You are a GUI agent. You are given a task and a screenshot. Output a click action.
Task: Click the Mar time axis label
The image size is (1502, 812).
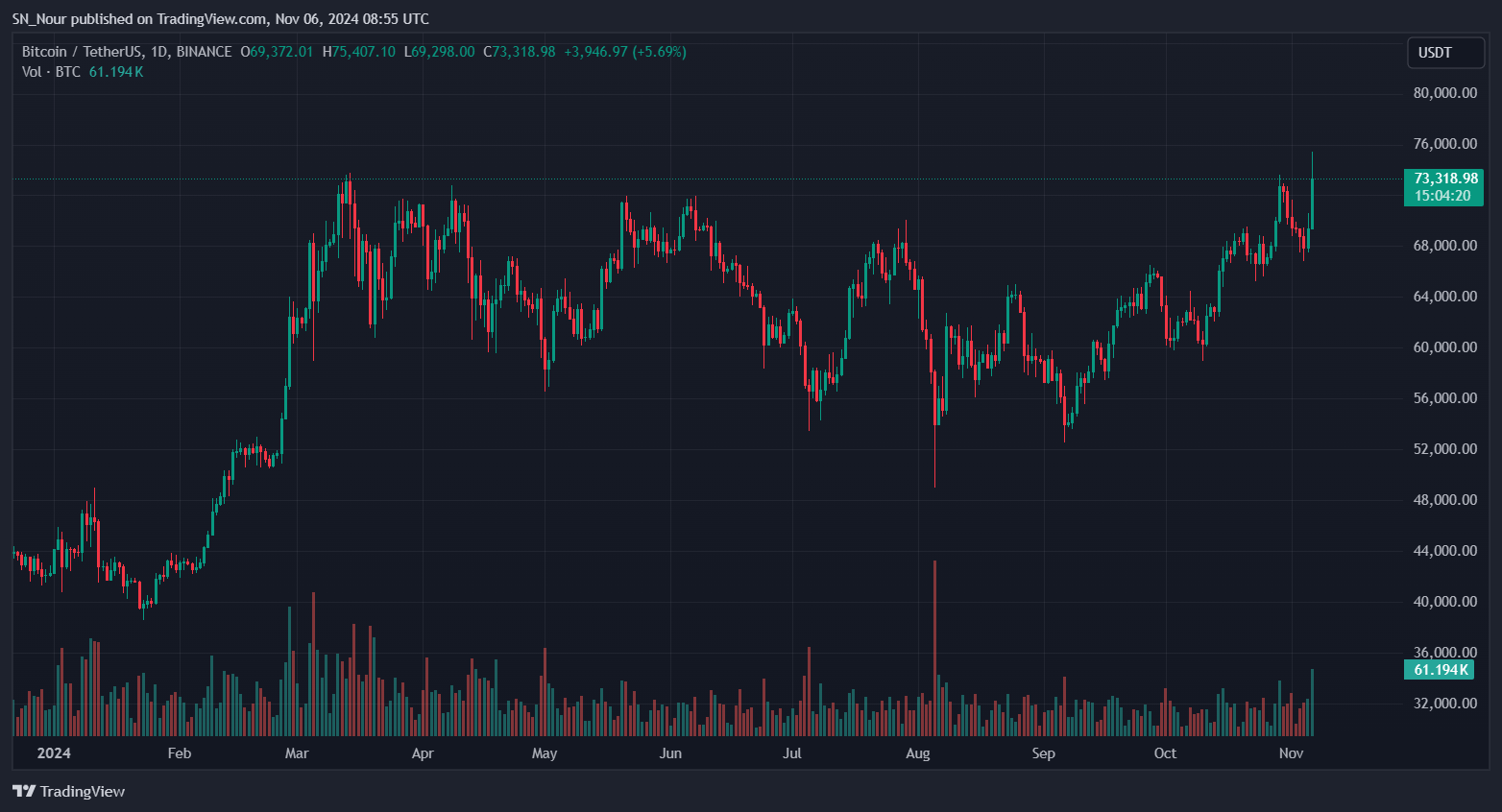[x=297, y=753]
